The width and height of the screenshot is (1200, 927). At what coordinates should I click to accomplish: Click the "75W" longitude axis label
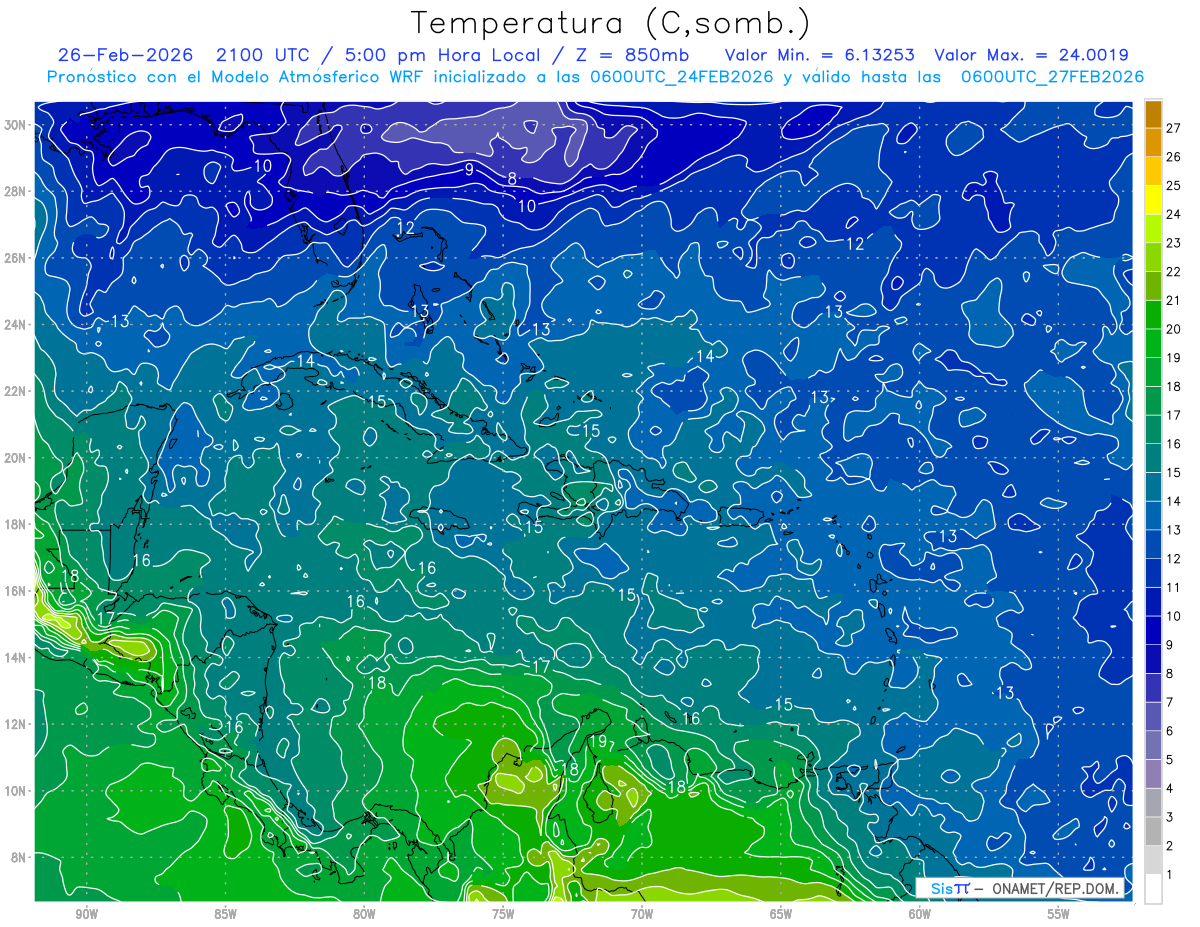click(x=503, y=915)
